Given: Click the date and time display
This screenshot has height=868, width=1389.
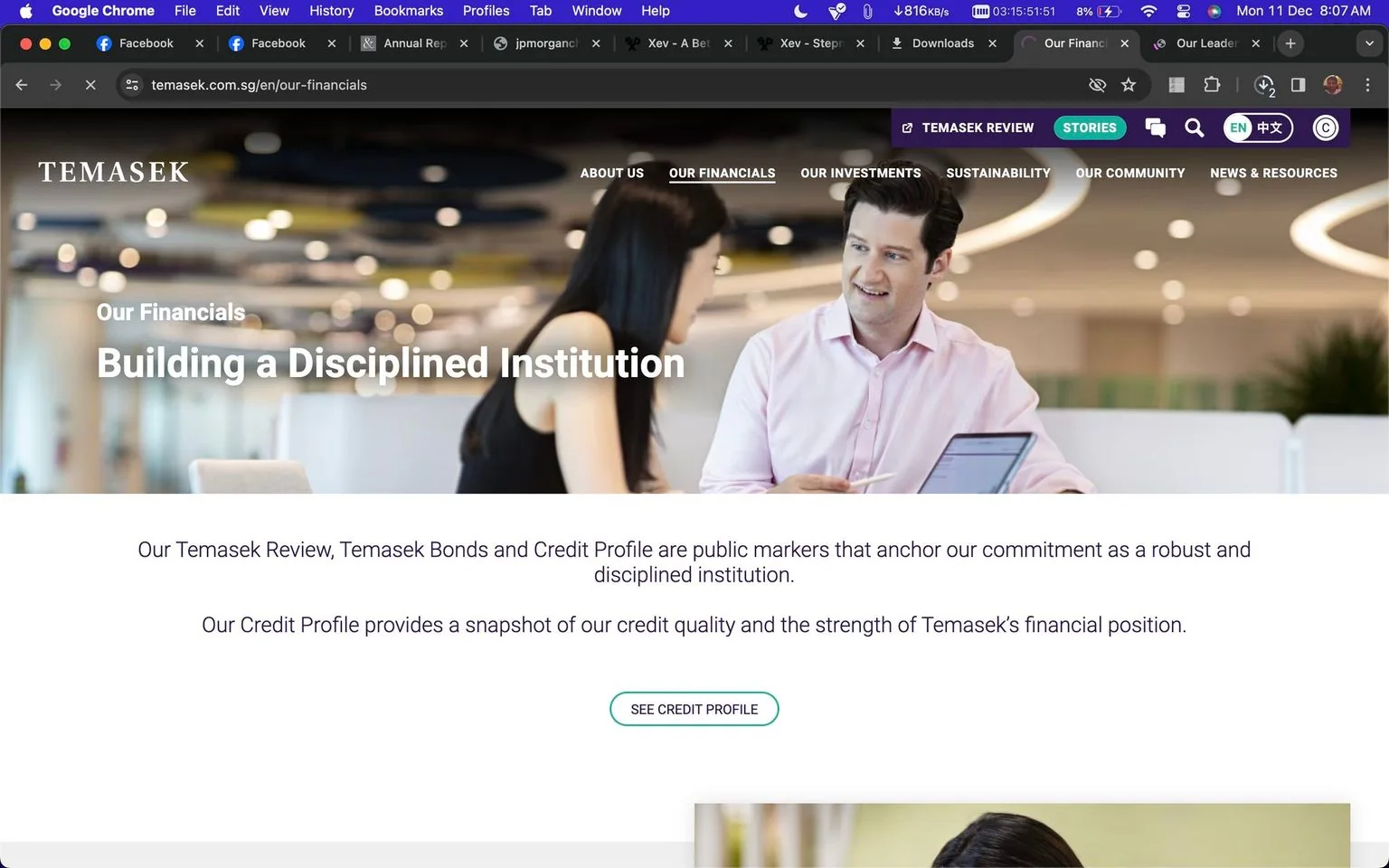Looking at the screenshot, I should tap(1303, 11).
